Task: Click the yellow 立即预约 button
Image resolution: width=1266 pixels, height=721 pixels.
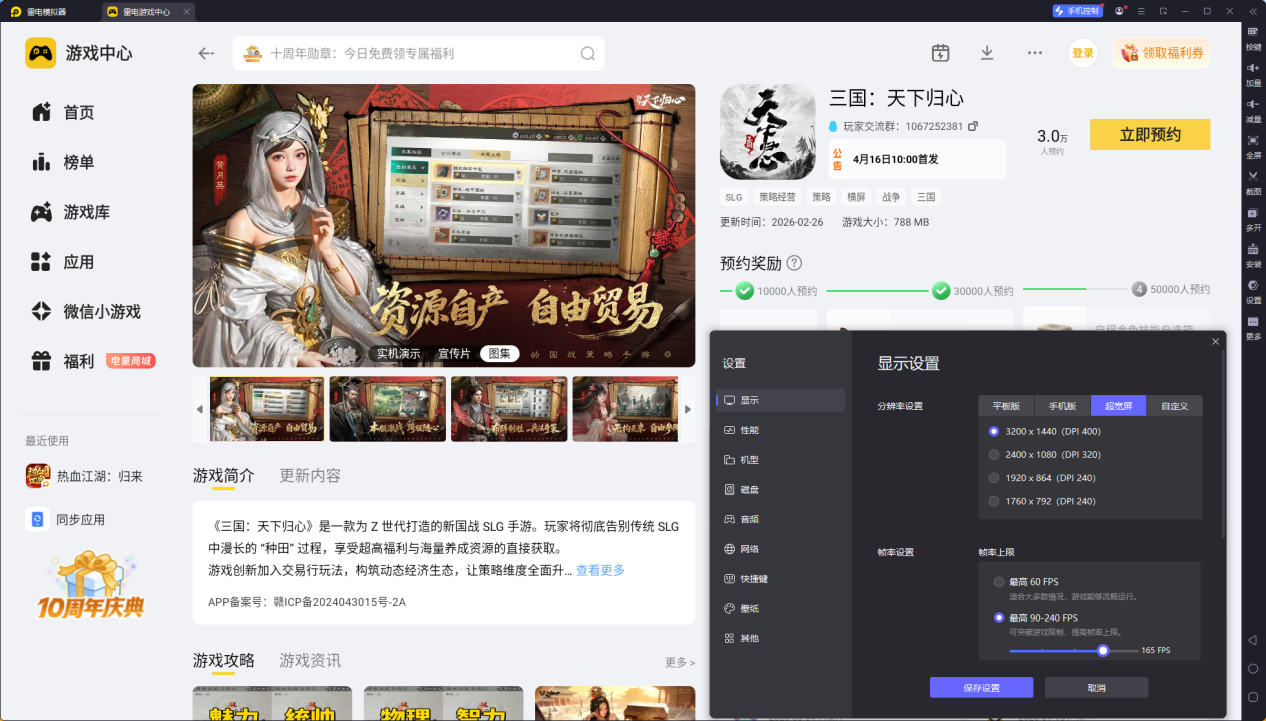Action: point(1150,135)
